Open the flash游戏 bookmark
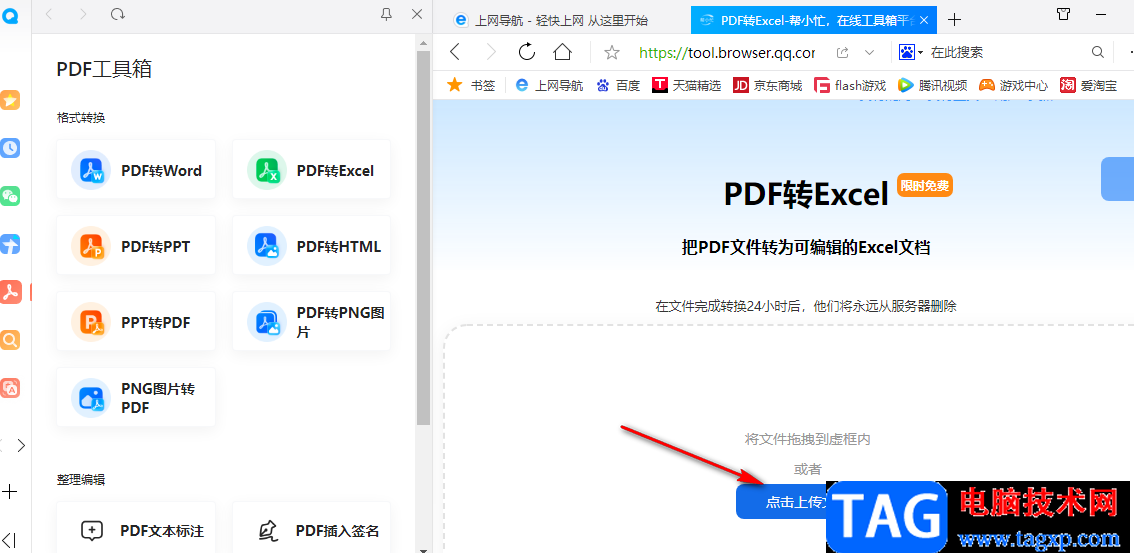 (x=850, y=85)
